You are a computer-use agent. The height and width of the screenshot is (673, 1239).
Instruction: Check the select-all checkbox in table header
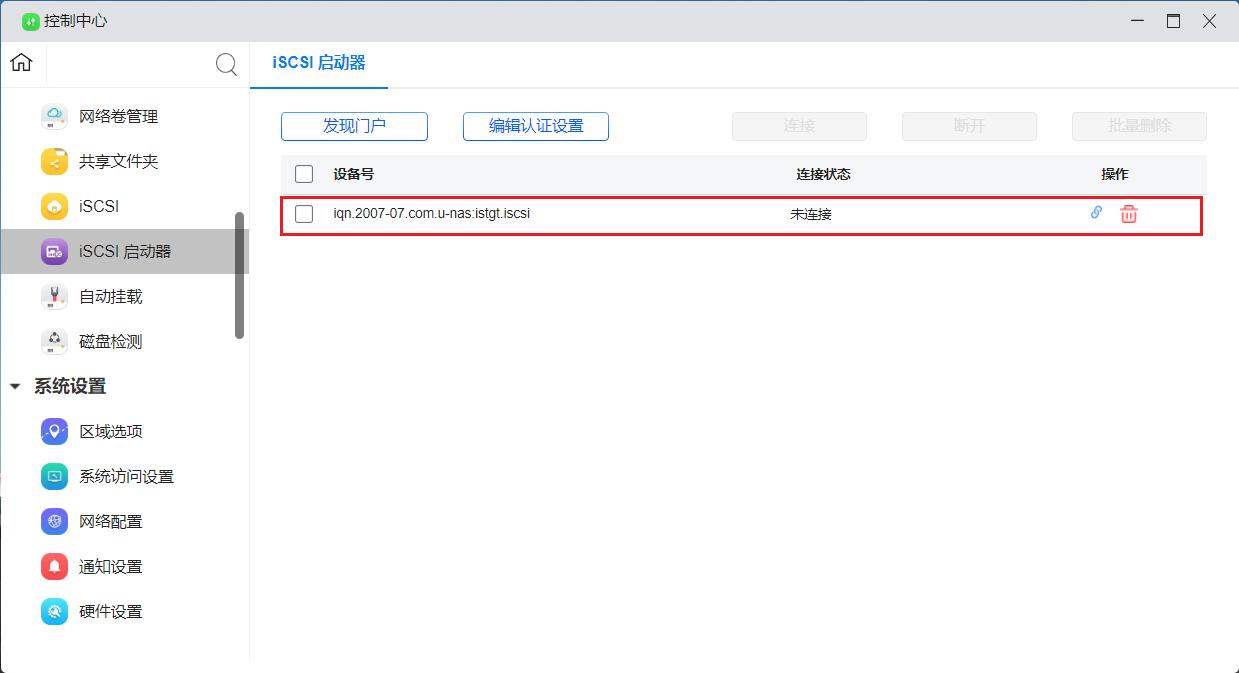(x=304, y=173)
